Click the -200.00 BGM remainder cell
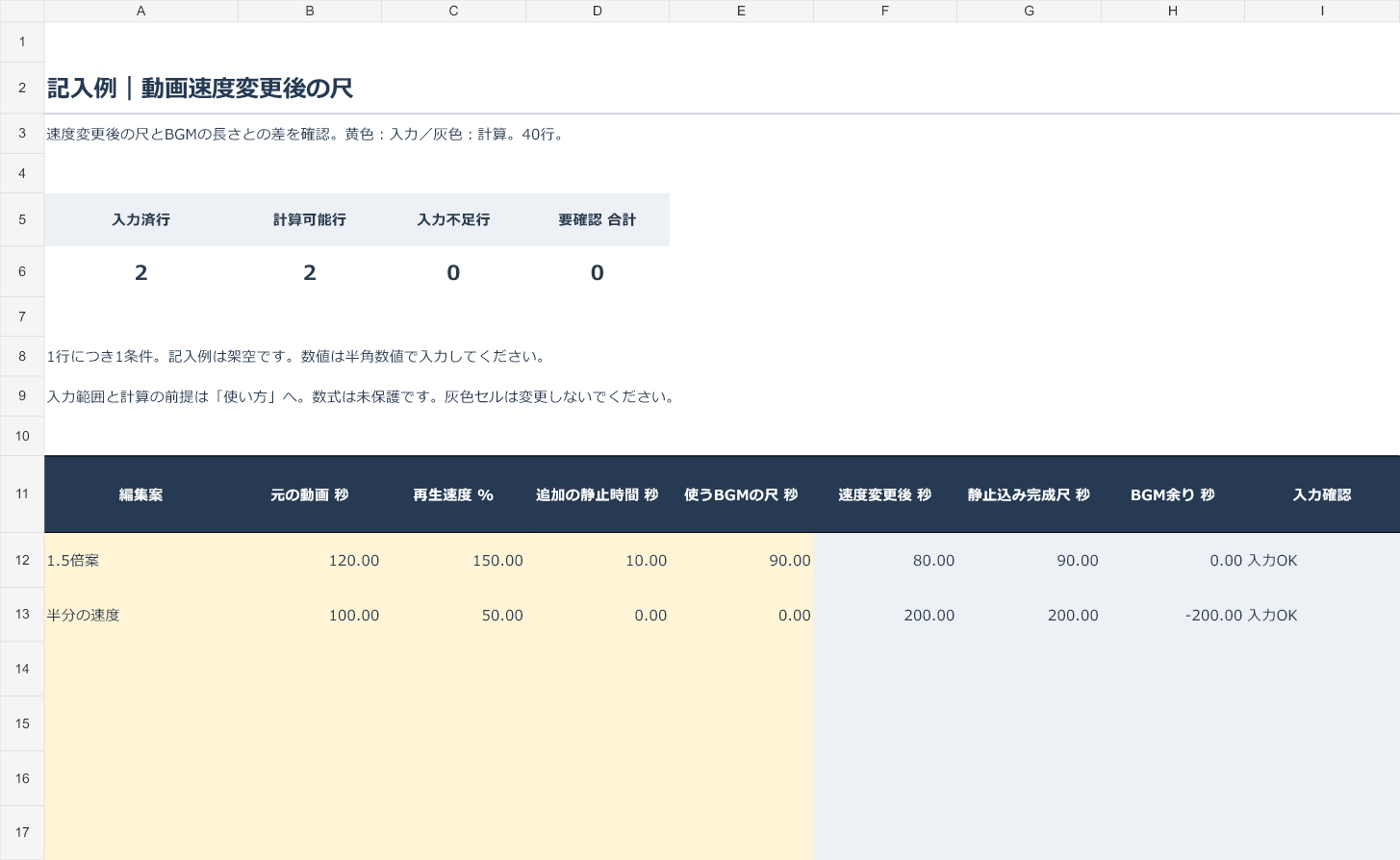 pos(1172,615)
